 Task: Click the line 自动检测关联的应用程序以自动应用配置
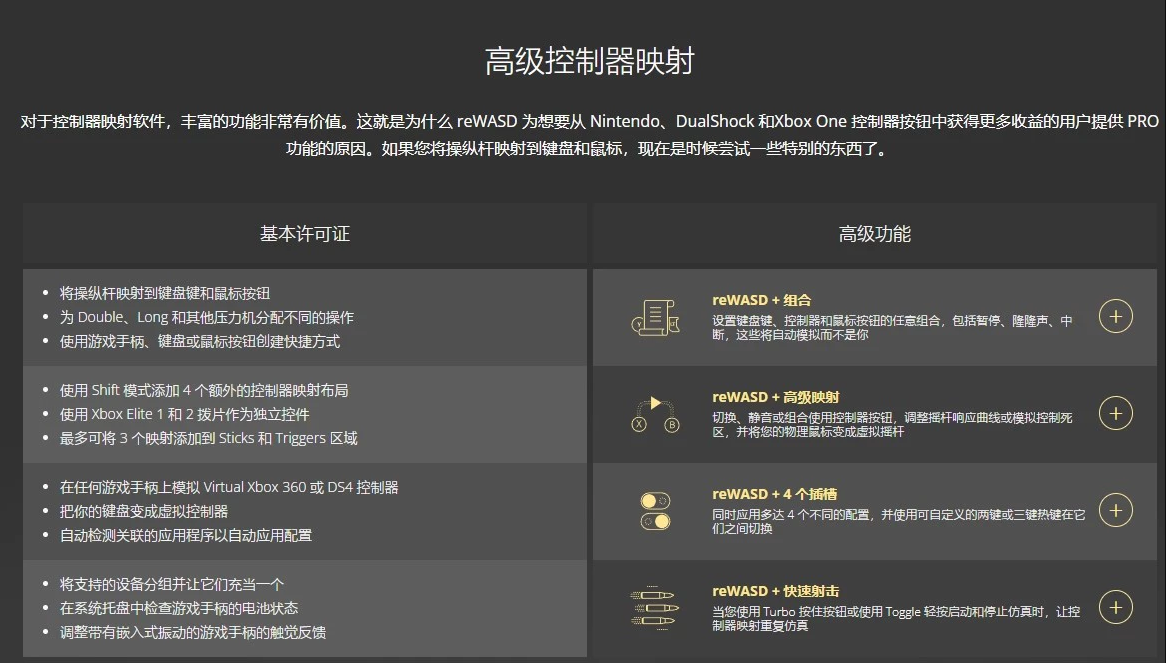tap(186, 535)
